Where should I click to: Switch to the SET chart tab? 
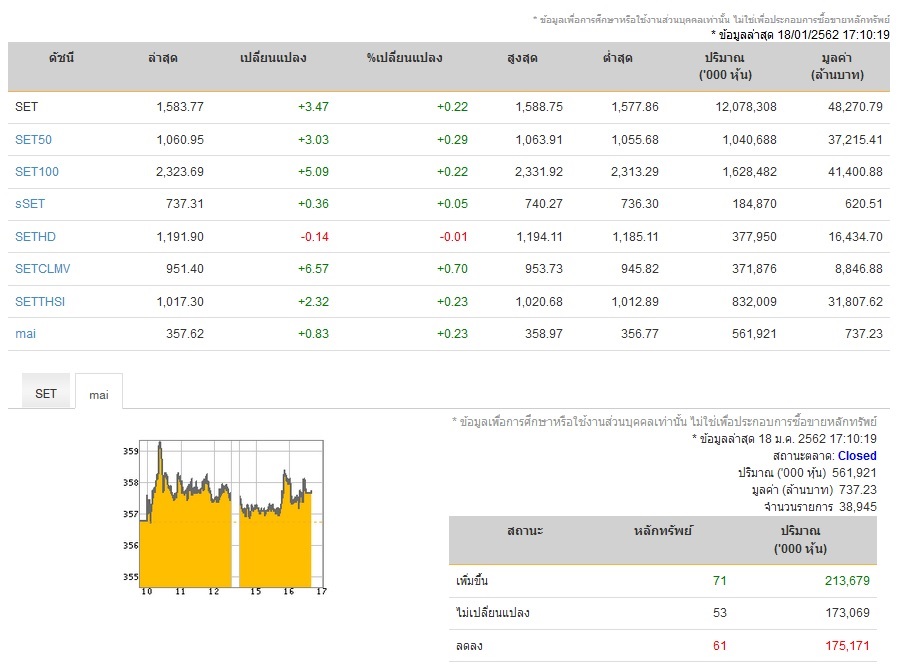pos(46,393)
